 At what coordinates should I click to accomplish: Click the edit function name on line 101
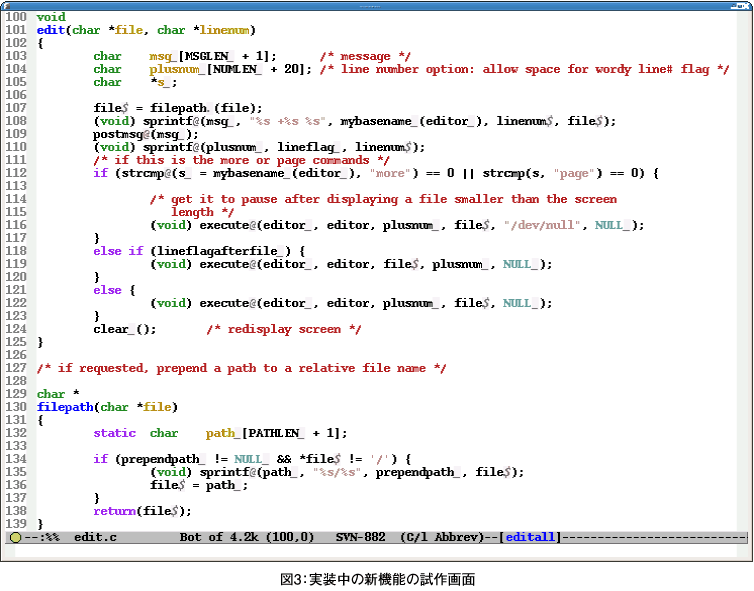tap(51, 30)
